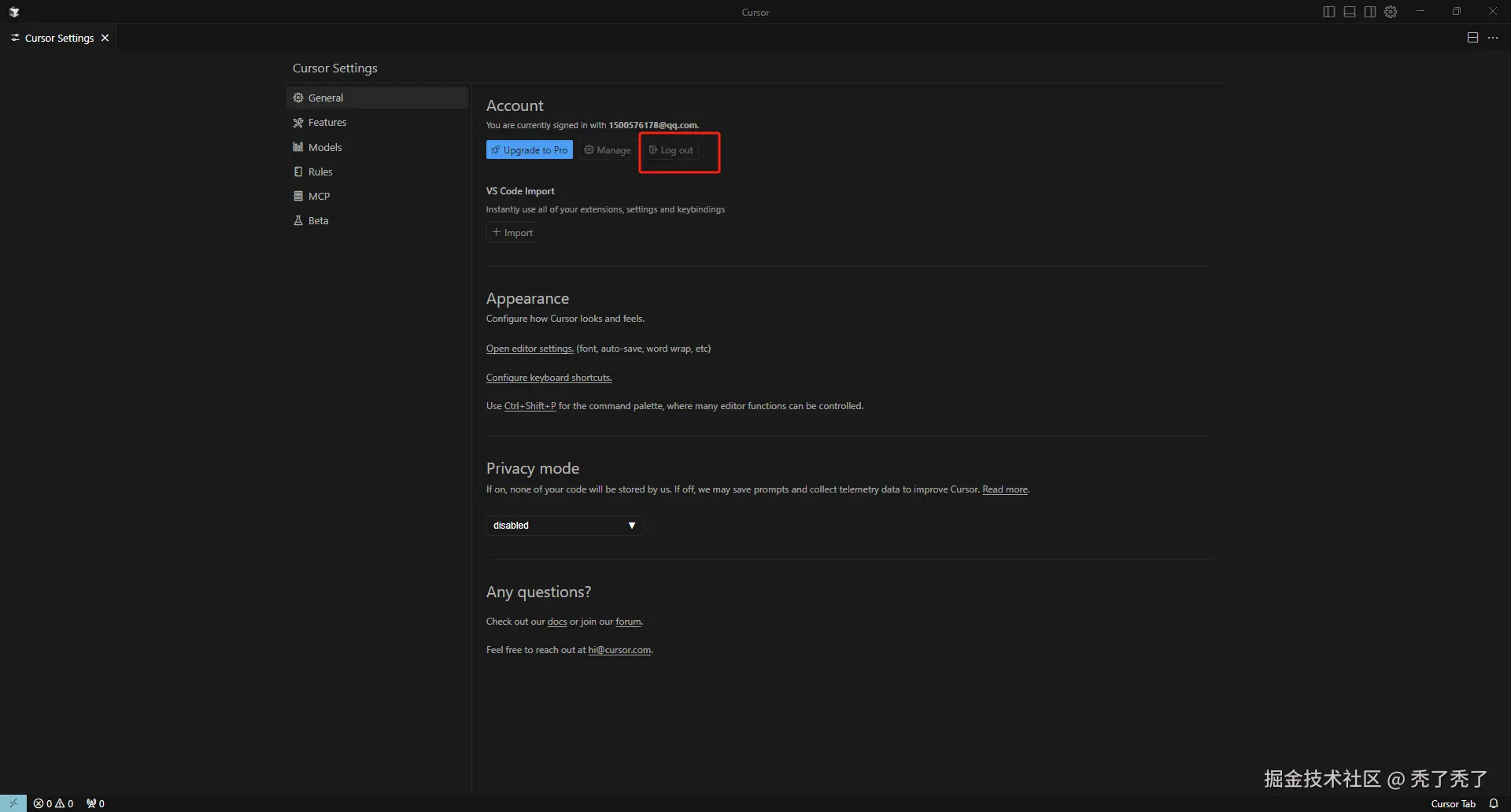This screenshot has width=1511, height=812.
Task: Open the MCP settings section
Action: tap(319, 196)
